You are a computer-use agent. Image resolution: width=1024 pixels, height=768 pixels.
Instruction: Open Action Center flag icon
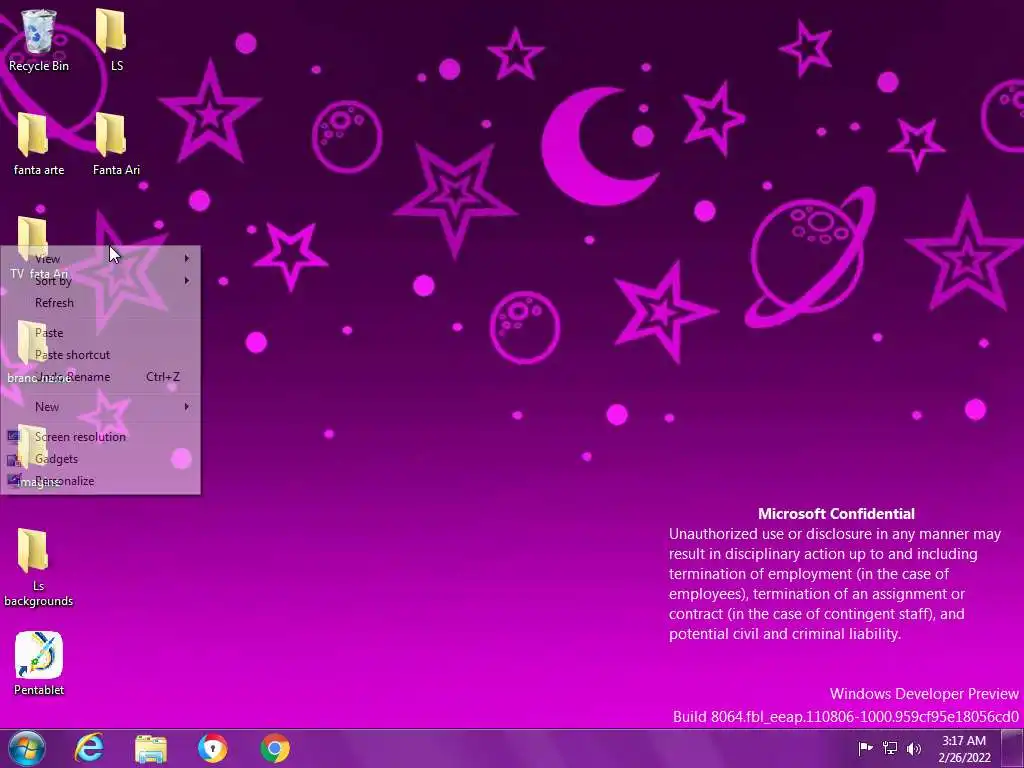click(865, 748)
